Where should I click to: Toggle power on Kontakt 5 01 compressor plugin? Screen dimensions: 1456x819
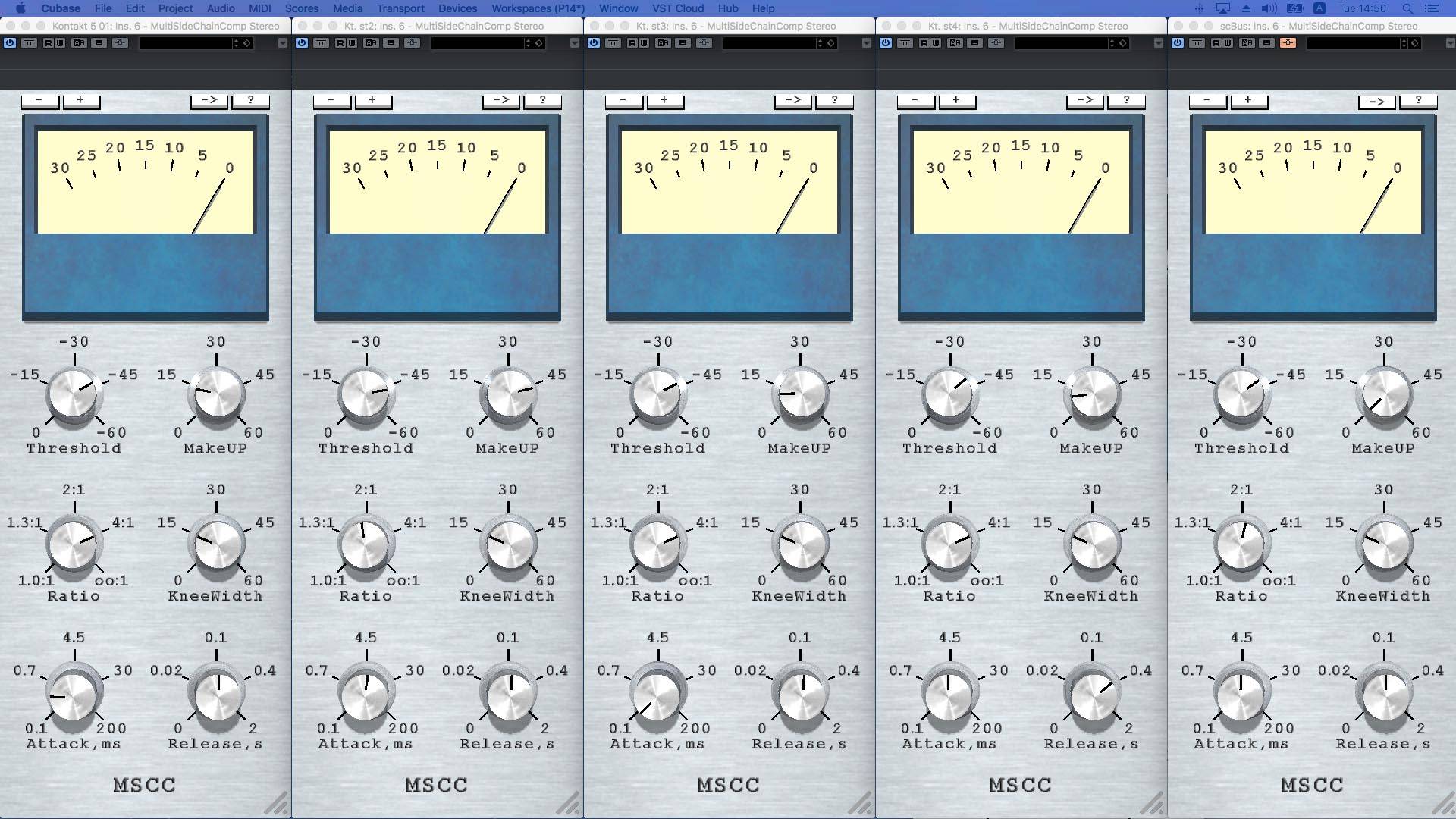pyautogui.click(x=10, y=43)
